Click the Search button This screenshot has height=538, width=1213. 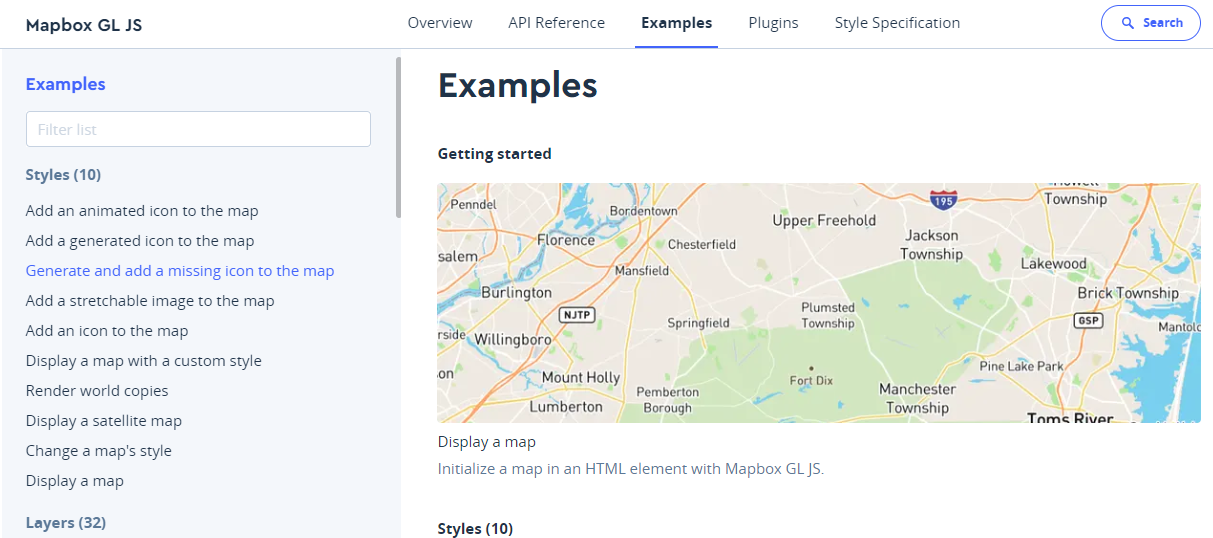(x=1150, y=23)
